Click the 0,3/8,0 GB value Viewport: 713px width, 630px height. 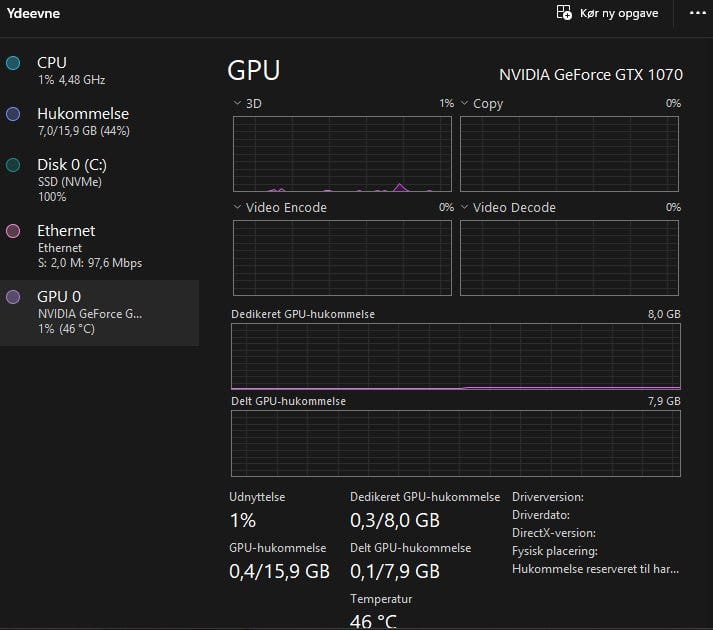pos(395,520)
